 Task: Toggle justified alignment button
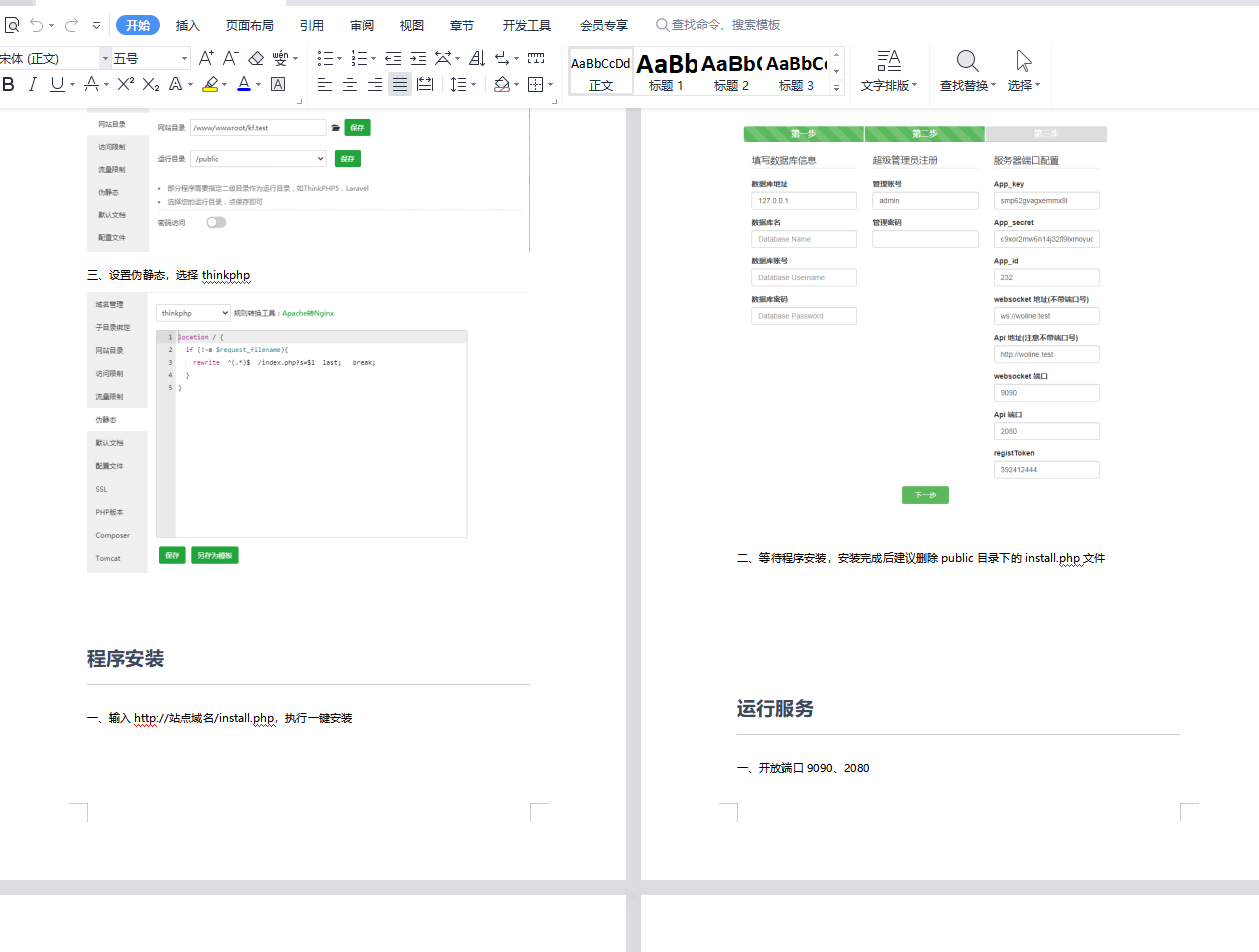(x=400, y=85)
